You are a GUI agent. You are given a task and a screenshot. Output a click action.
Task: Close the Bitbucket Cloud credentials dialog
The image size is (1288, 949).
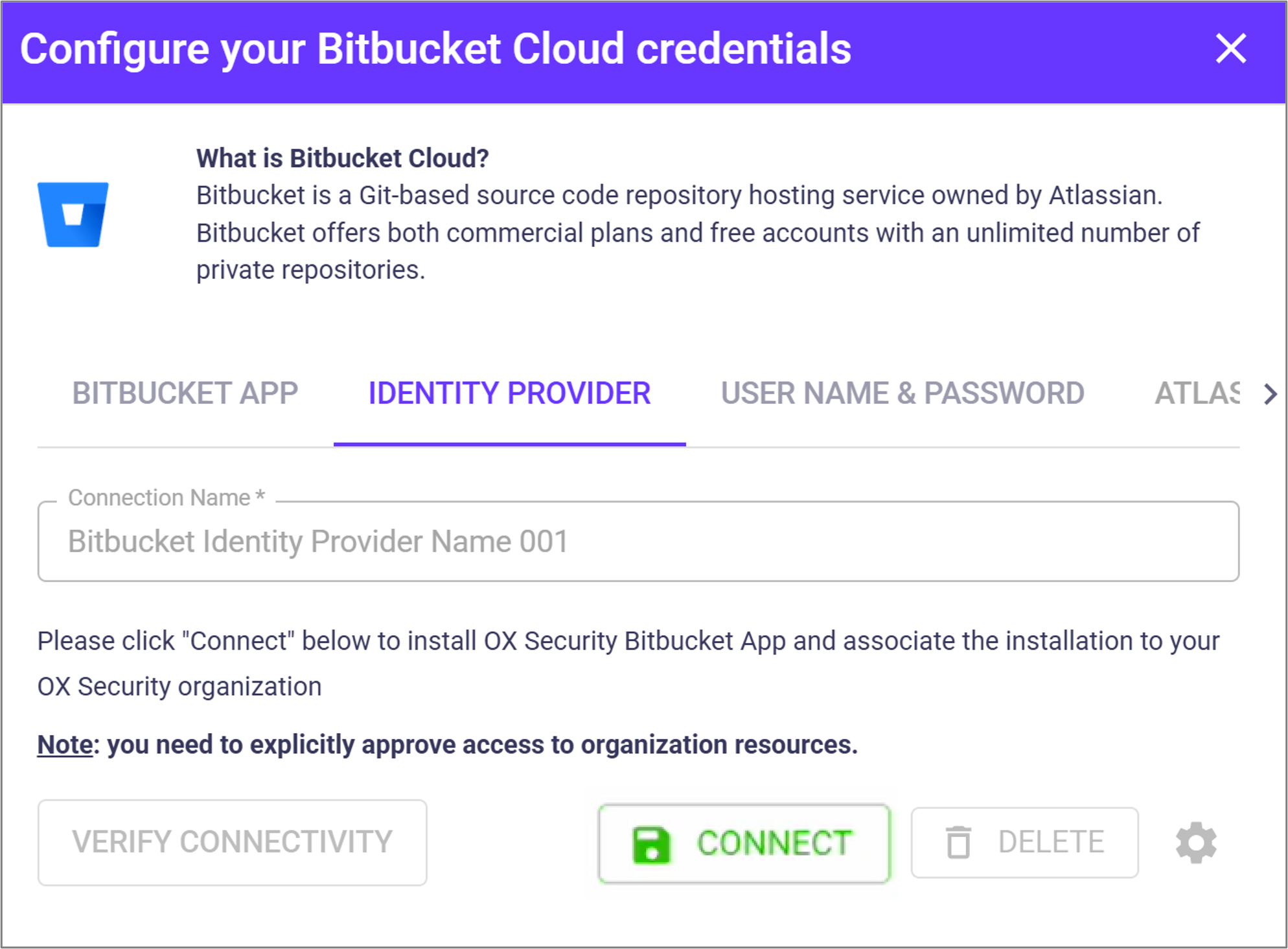tap(1230, 49)
